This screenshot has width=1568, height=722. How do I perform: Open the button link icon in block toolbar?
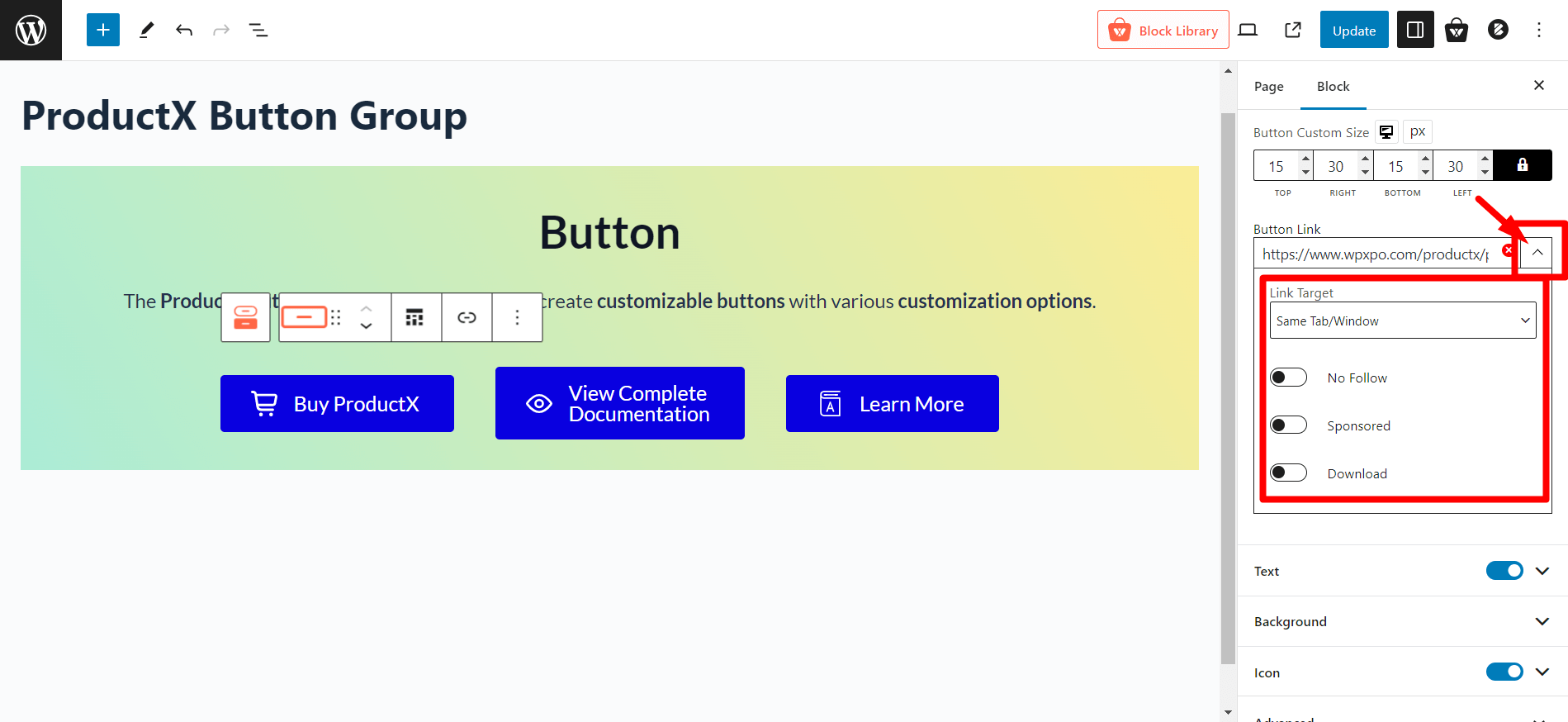[467, 317]
